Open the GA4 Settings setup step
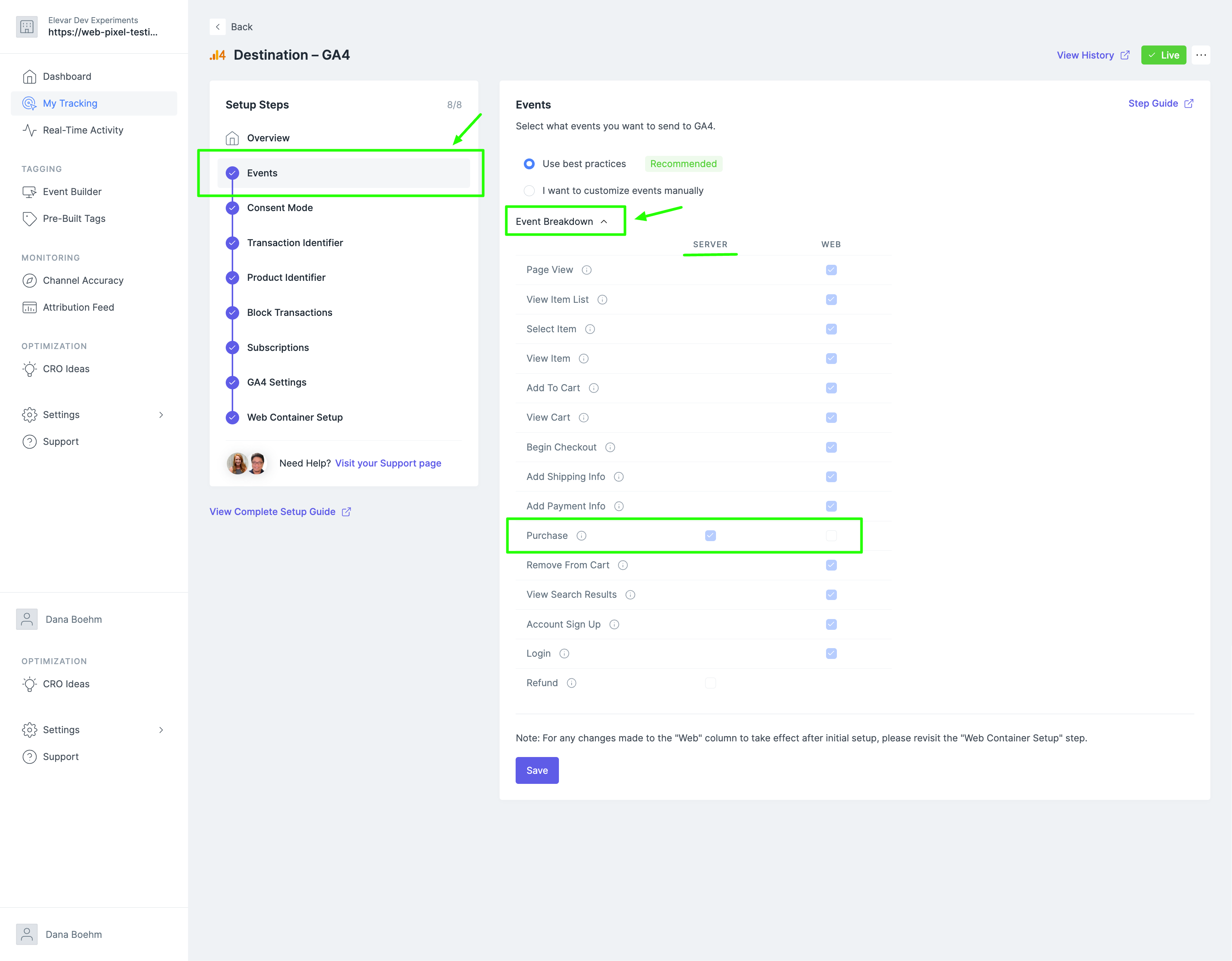This screenshot has height=961, width=1232. 276,382
